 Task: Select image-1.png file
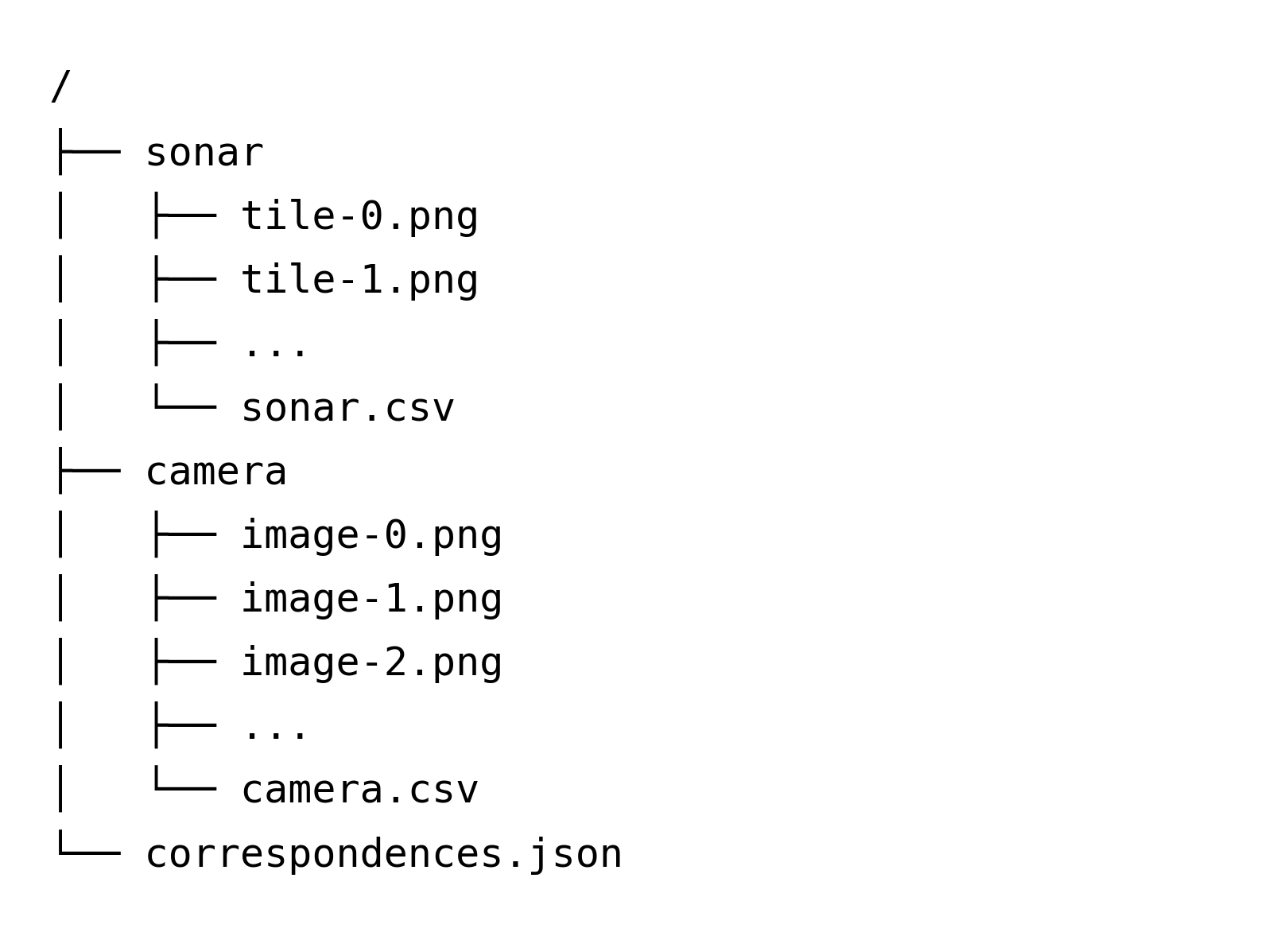point(371,599)
